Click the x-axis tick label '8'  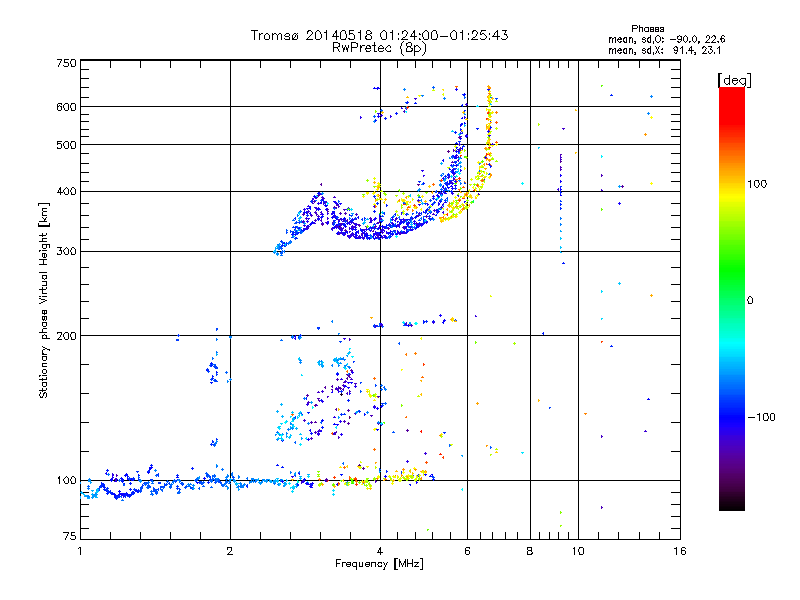530,551
